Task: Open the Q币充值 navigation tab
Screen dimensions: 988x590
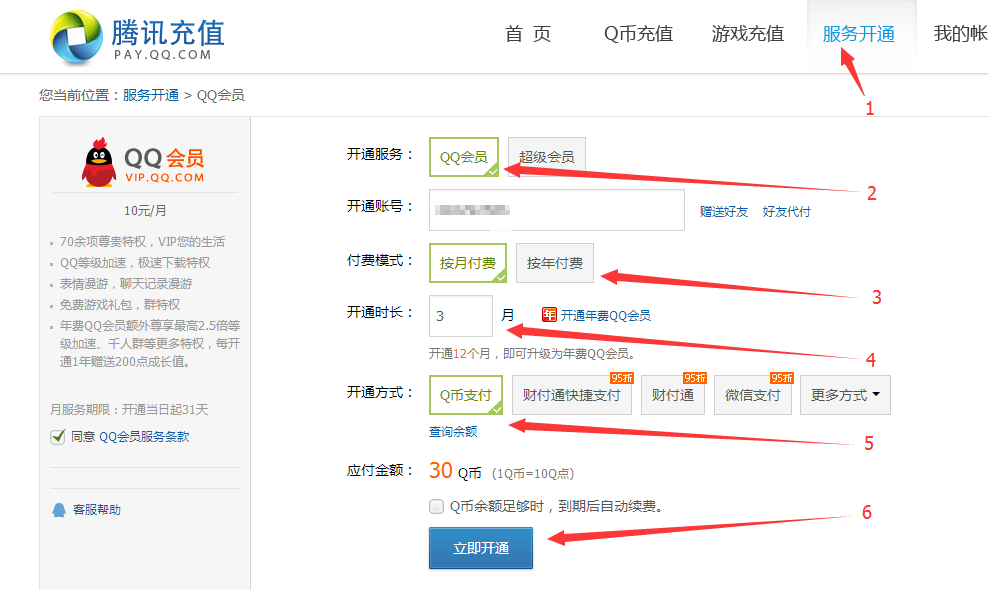Action: (638, 33)
